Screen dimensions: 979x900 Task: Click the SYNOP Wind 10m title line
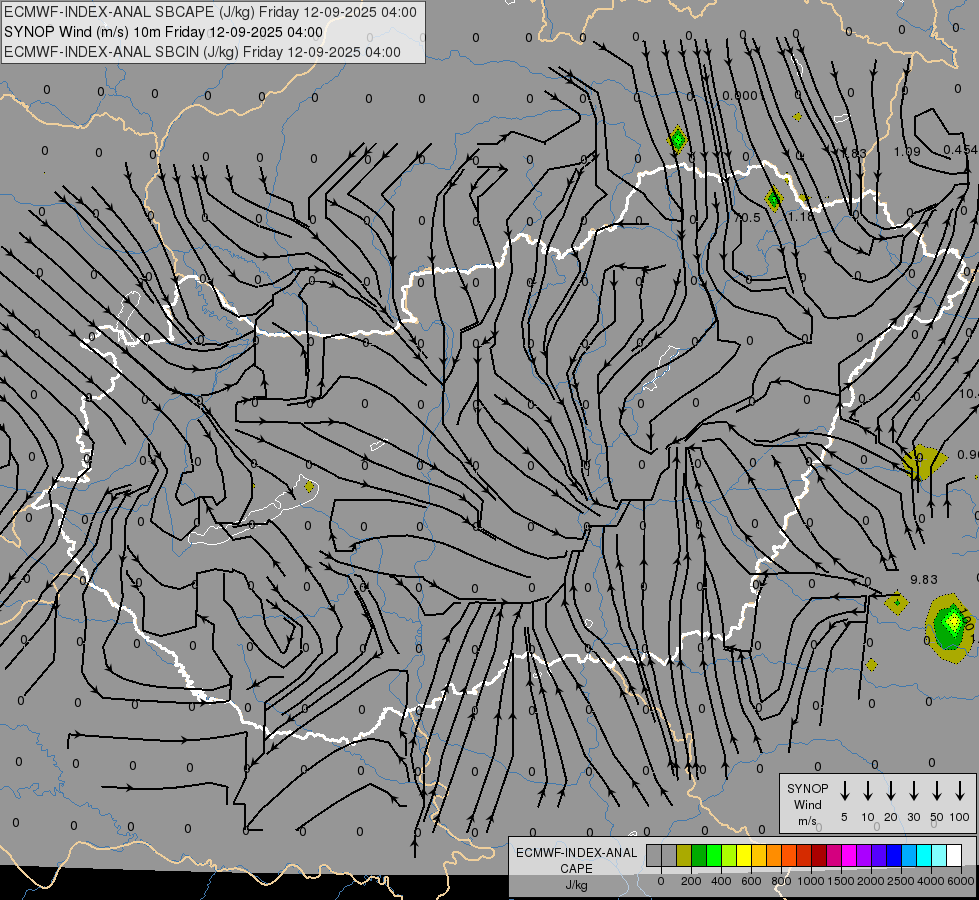tap(164, 32)
